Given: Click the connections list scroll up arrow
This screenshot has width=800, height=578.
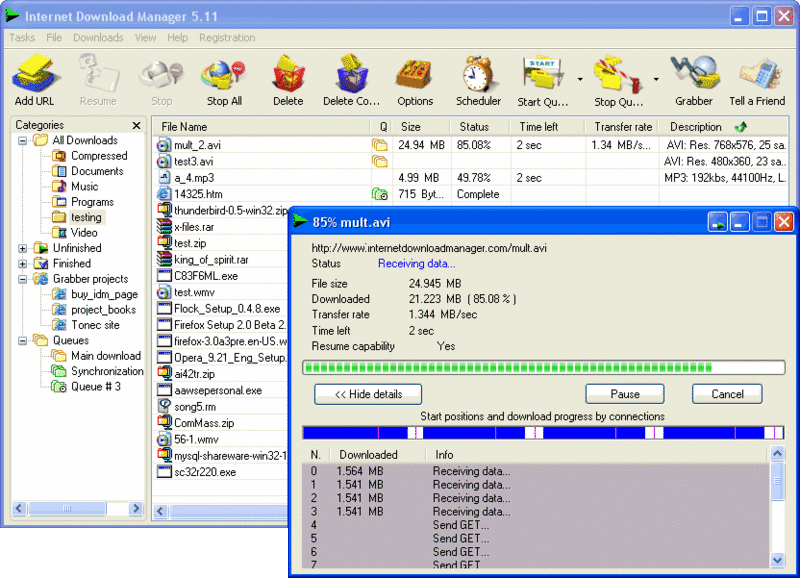Looking at the screenshot, I should coord(777,453).
